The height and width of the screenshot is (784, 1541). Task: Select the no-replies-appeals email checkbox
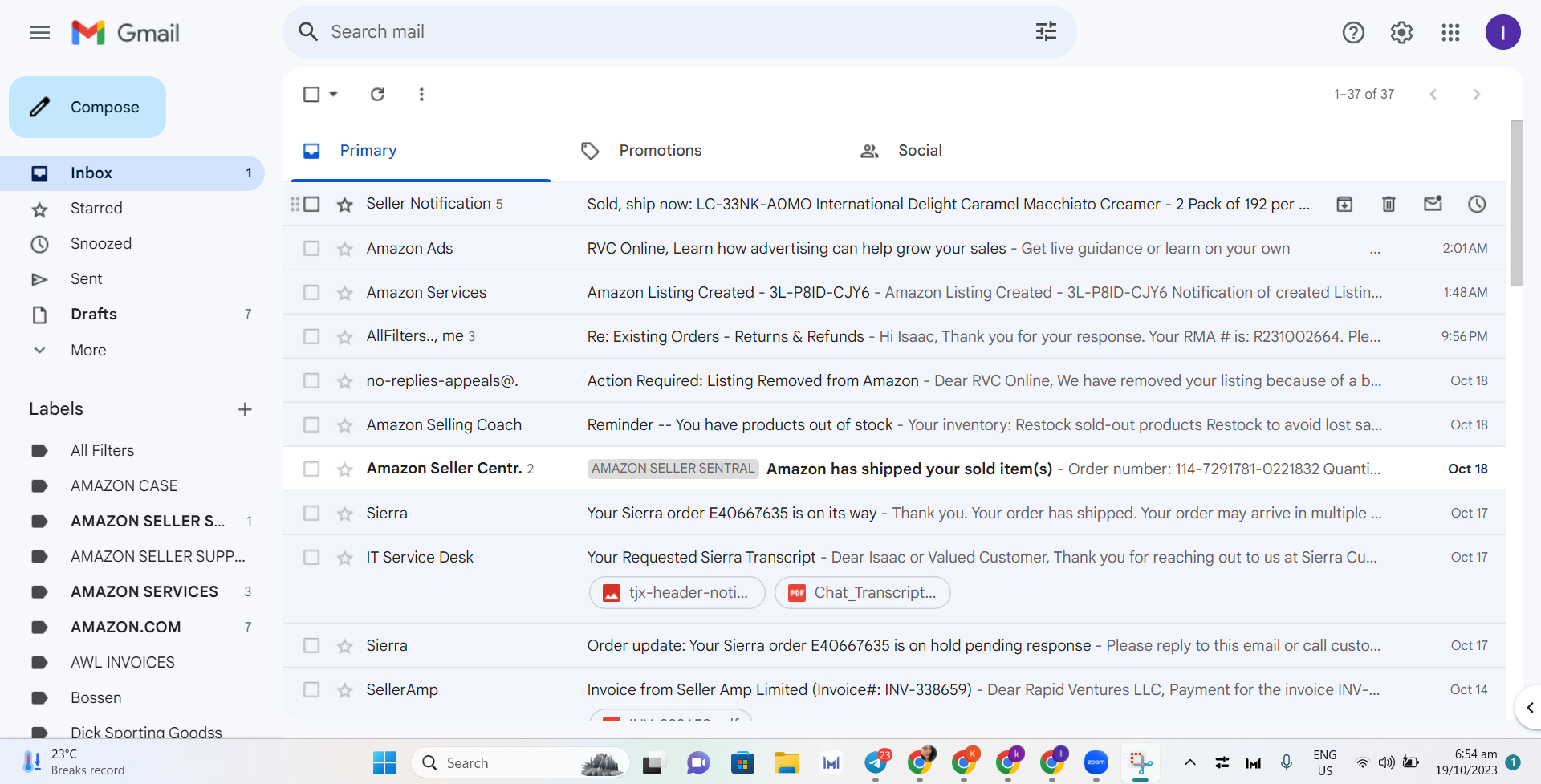coord(311,380)
